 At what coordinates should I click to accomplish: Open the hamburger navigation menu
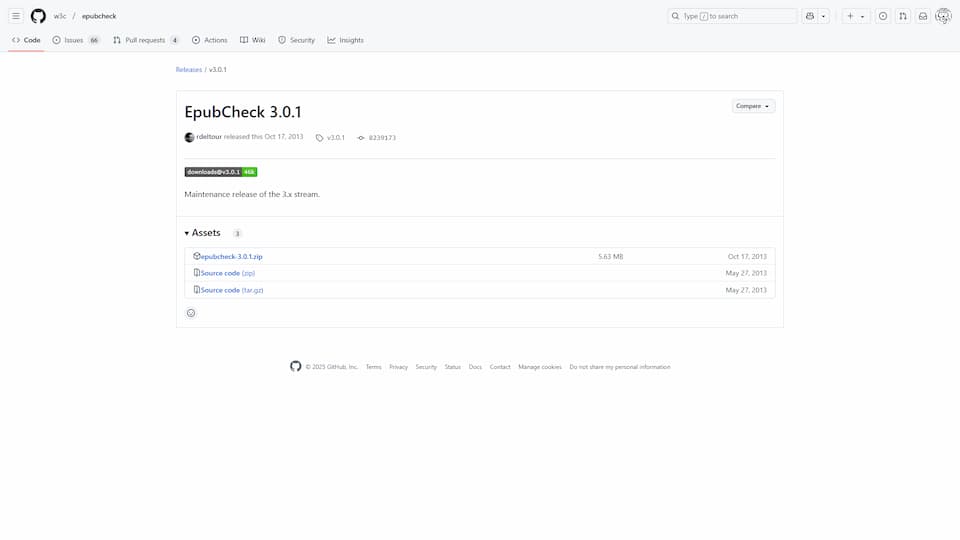pos(16,16)
